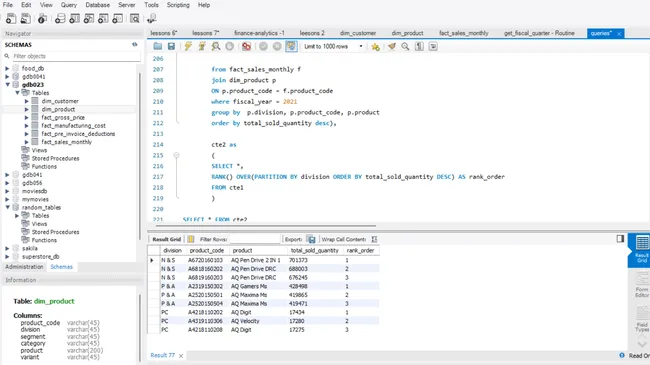
Task: Toggle invisible characters display
Action: 419,46
